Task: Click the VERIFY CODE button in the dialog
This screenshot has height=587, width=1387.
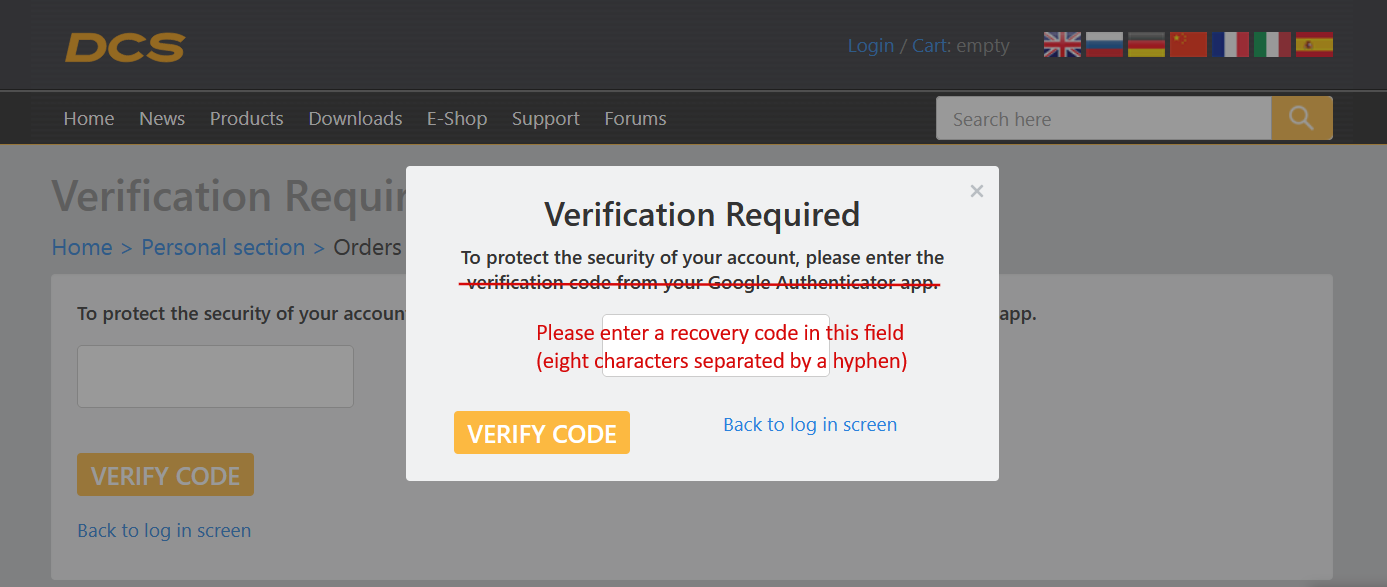Action: [x=541, y=433]
